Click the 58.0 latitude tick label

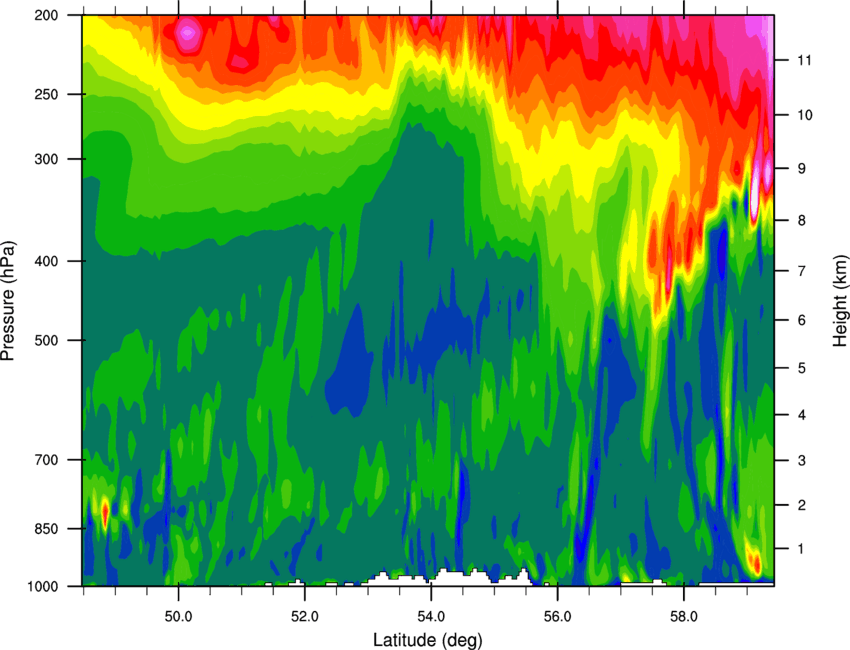(684, 617)
